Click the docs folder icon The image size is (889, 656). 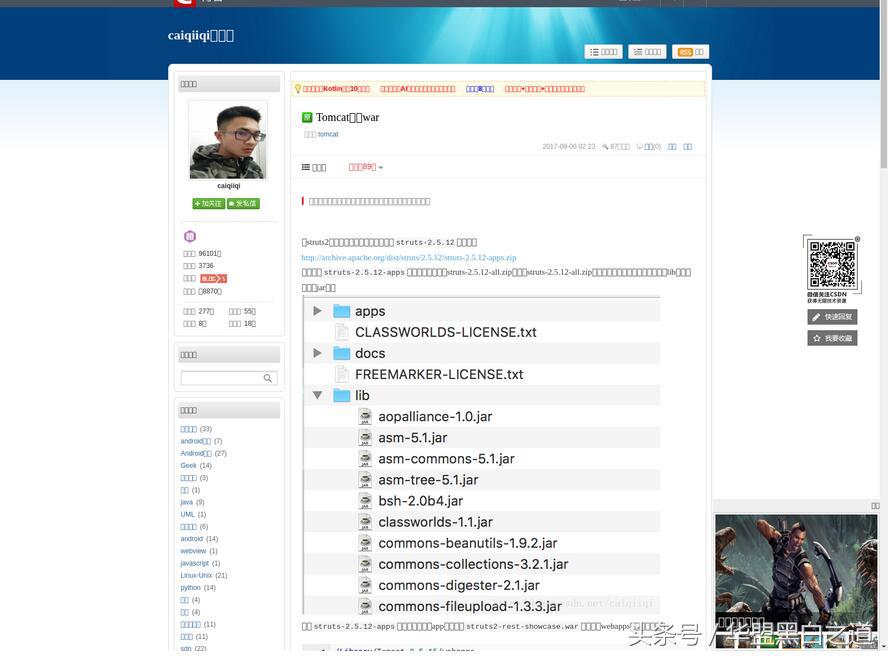342,353
